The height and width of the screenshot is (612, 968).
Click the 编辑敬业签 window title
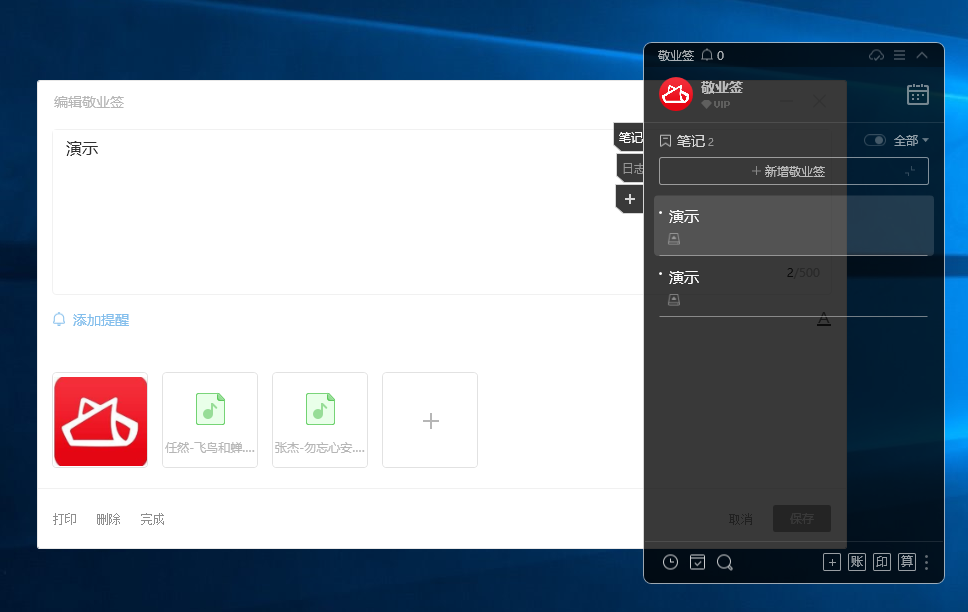tap(89, 102)
